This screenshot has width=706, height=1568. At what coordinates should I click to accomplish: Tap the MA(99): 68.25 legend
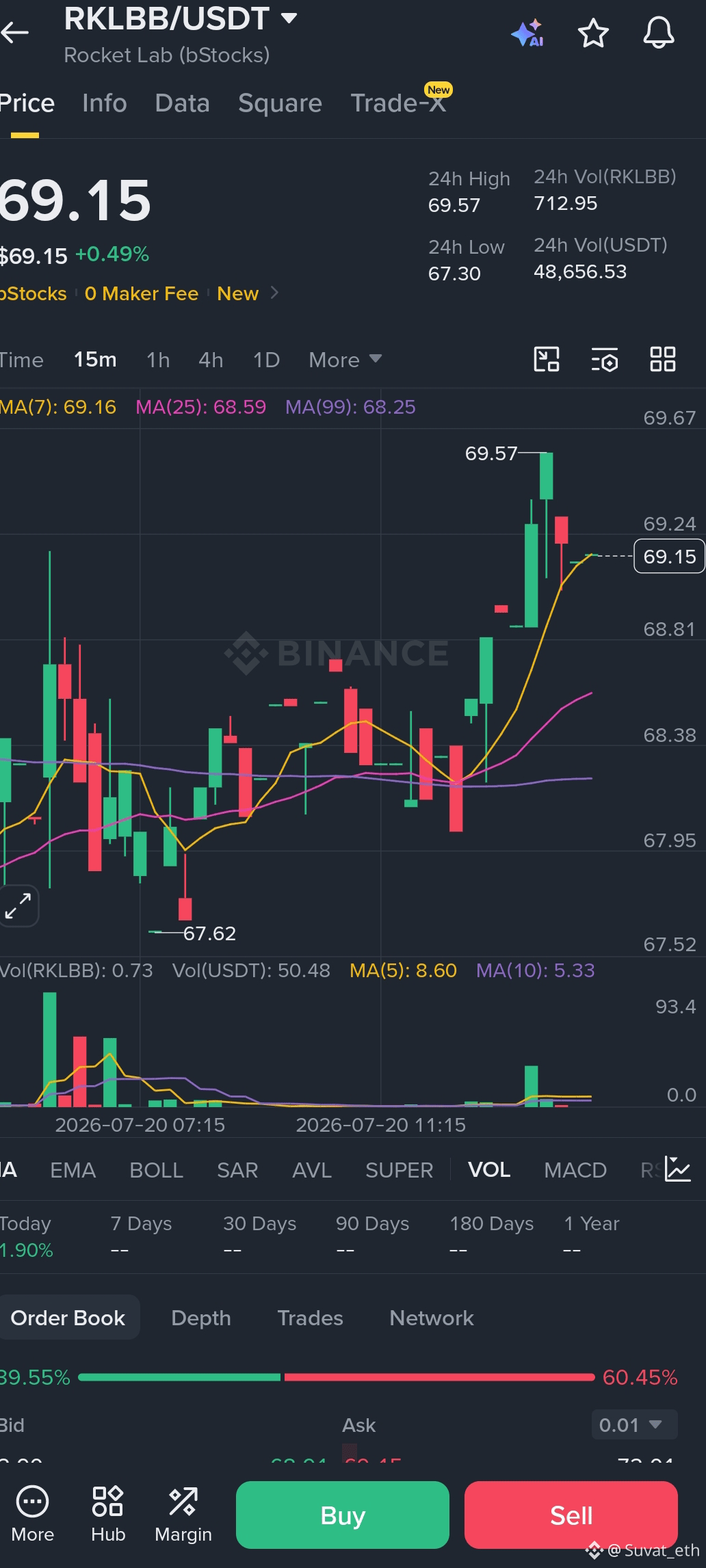(x=350, y=407)
